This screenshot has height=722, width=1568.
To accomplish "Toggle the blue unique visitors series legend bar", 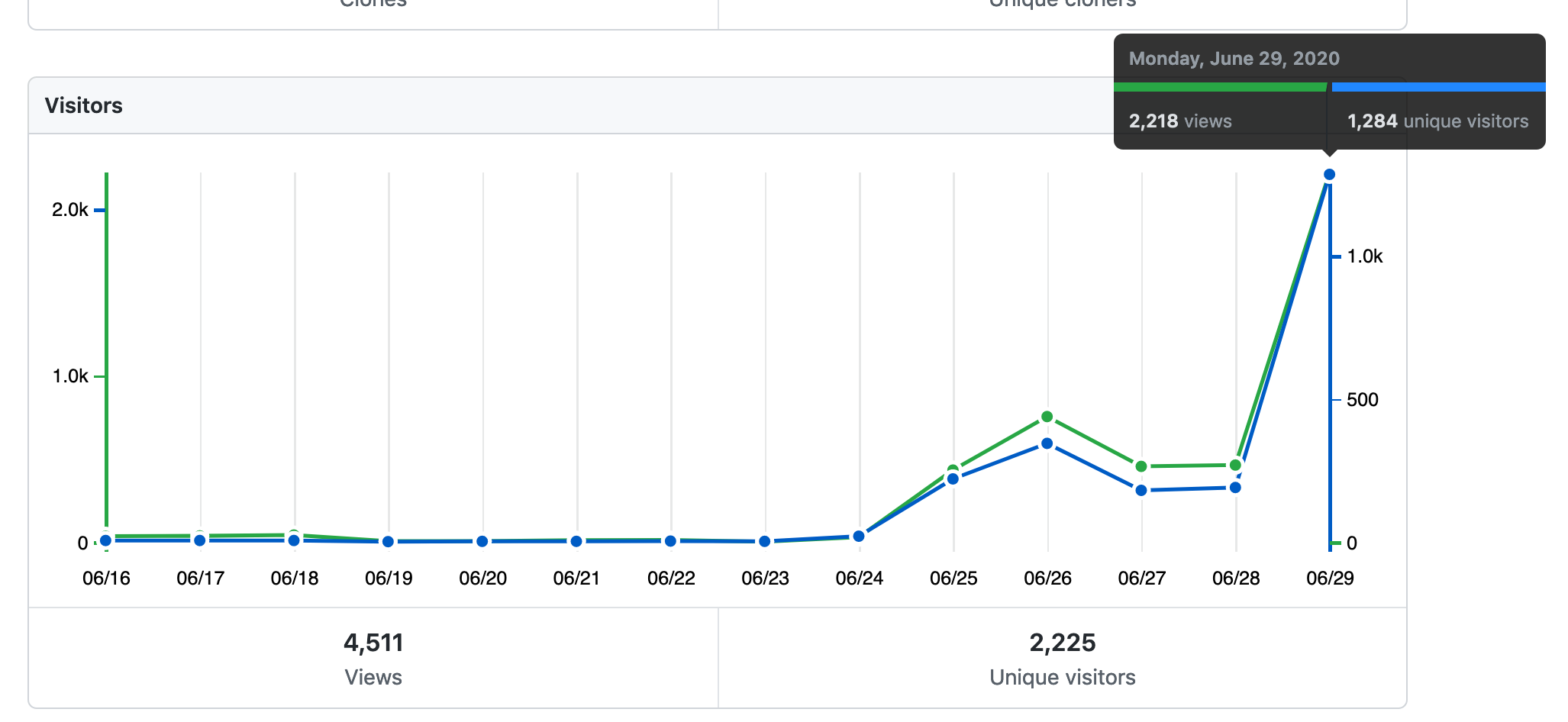I will (x=1439, y=87).
